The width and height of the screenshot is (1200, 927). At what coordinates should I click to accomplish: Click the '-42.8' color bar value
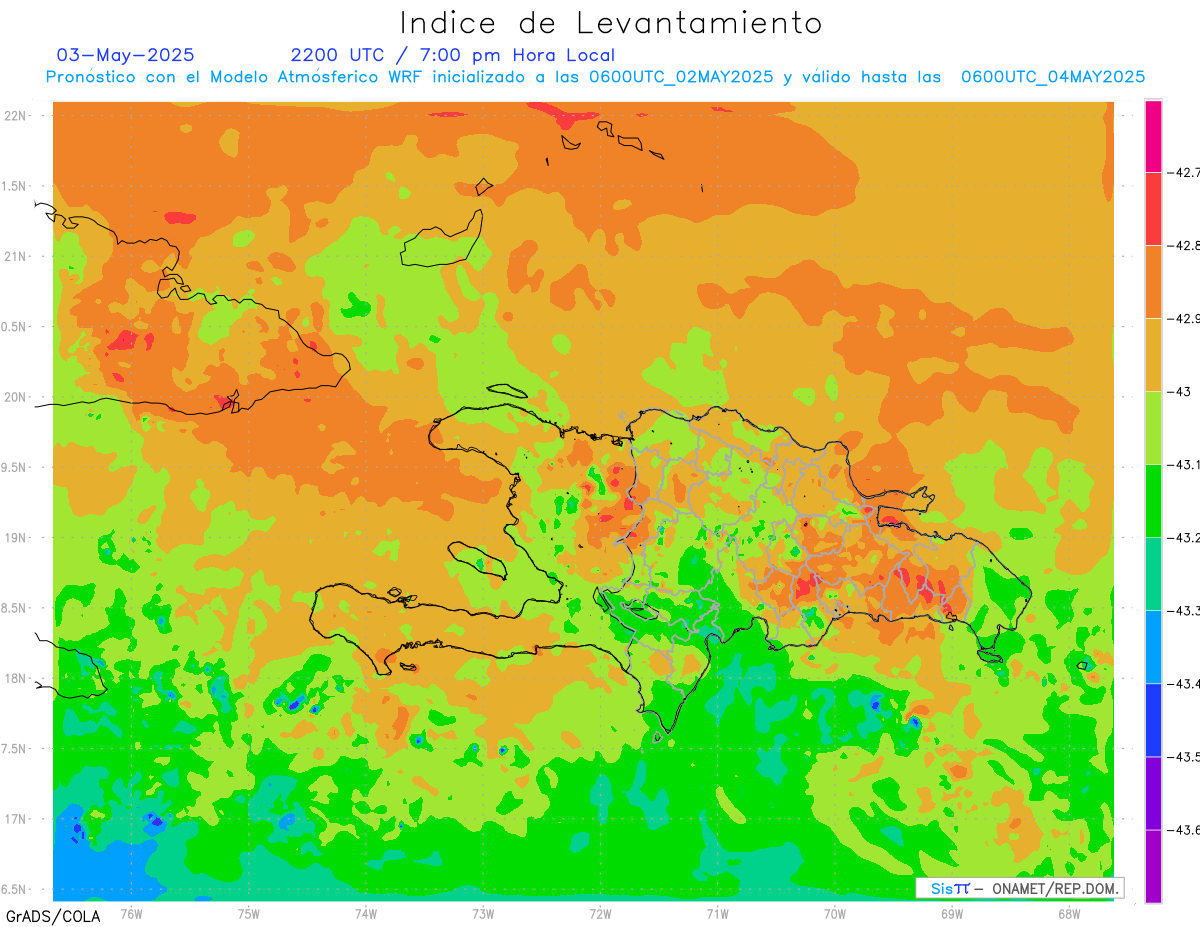tap(1185, 246)
